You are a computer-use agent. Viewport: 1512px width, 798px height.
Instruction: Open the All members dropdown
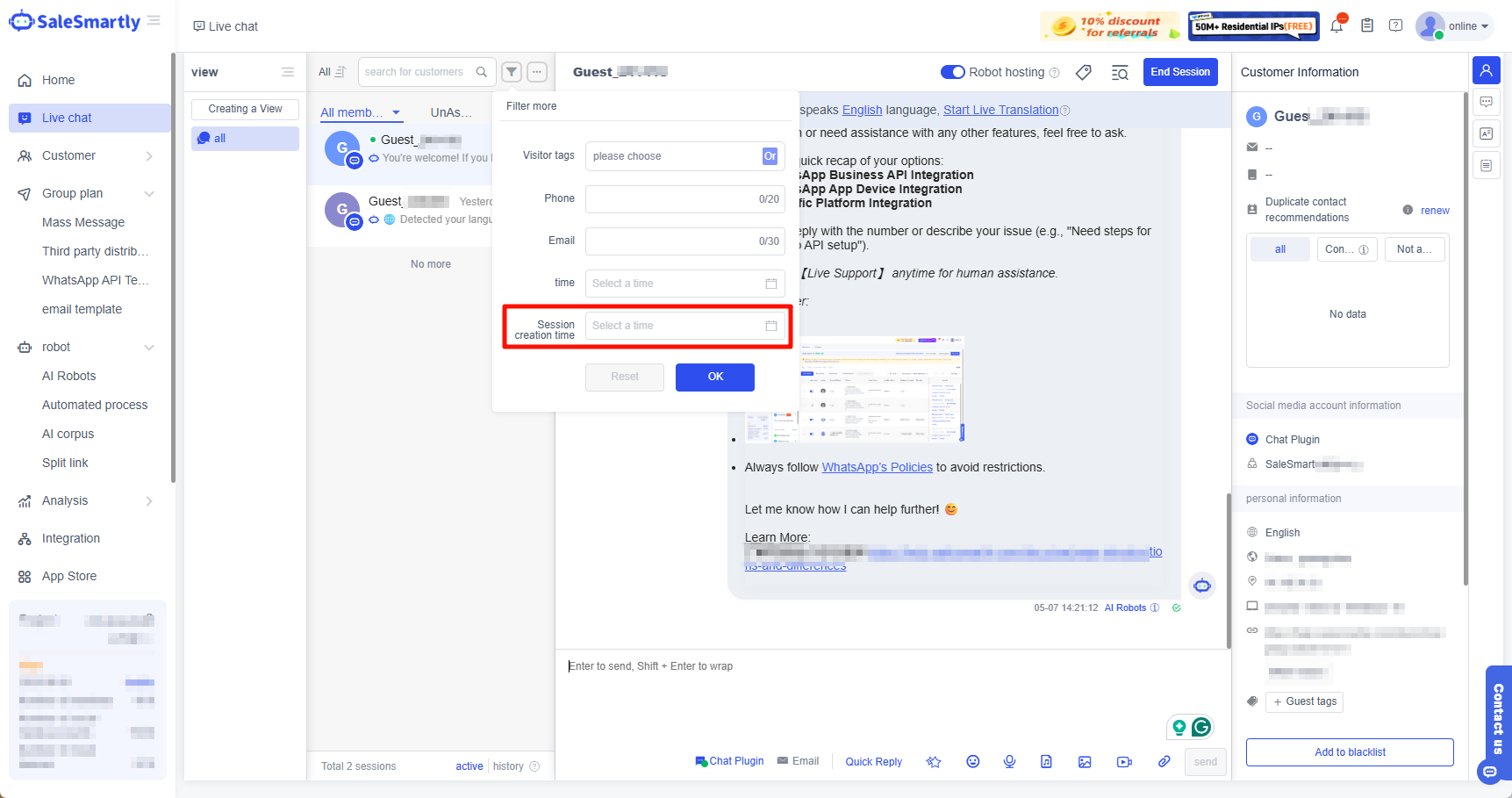(x=360, y=112)
